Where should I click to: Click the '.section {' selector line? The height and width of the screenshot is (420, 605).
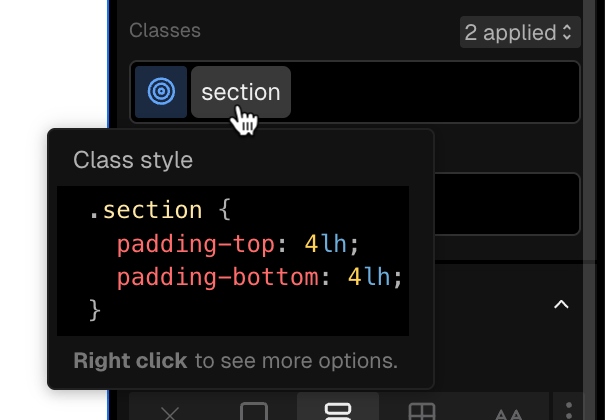pyautogui.click(x=160, y=210)
